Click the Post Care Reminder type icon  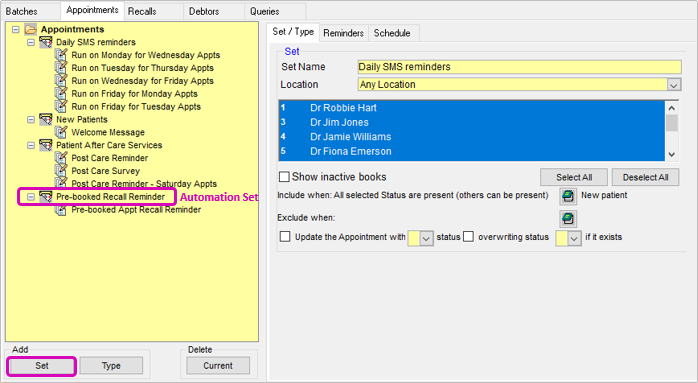(x=61, y=158)
